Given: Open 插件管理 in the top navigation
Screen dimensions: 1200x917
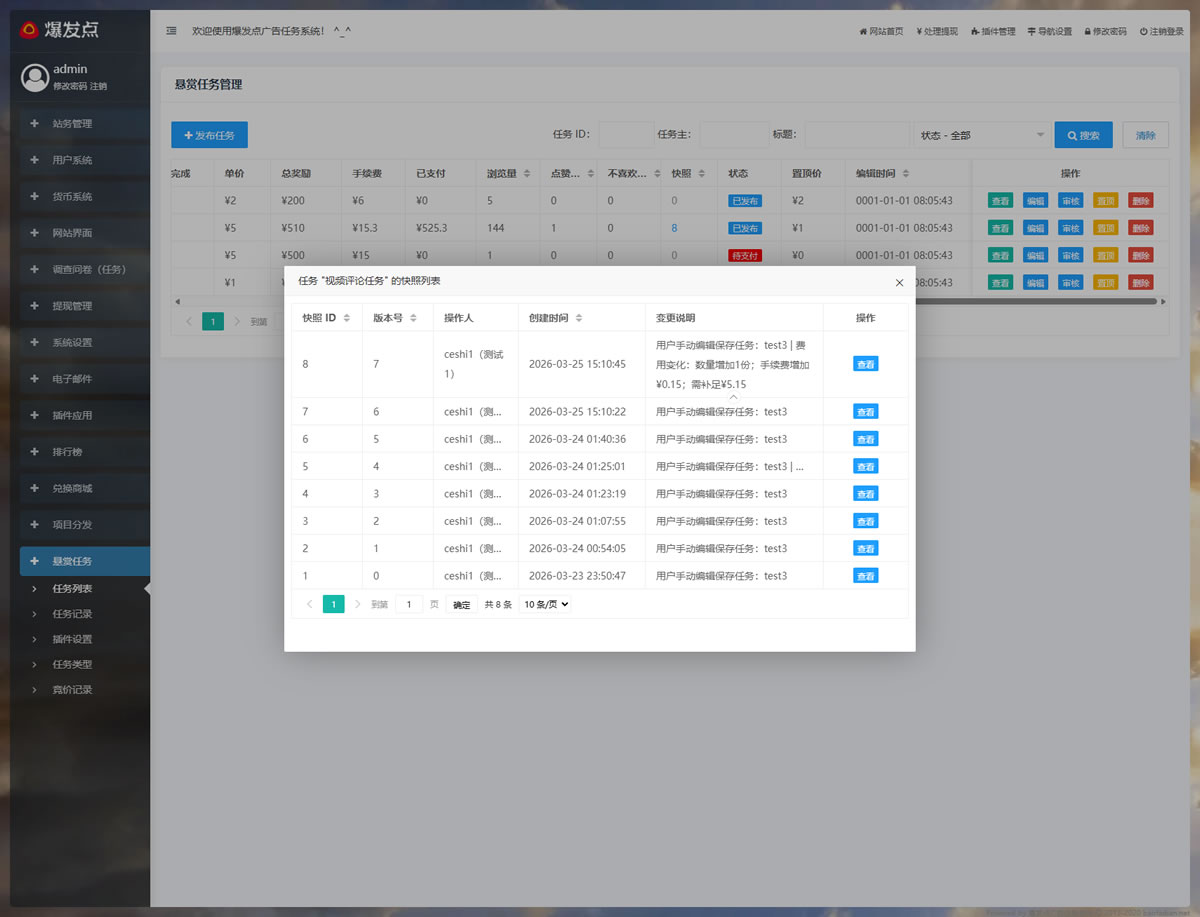Looking at the screenshot, I should [x=993, y=32].
